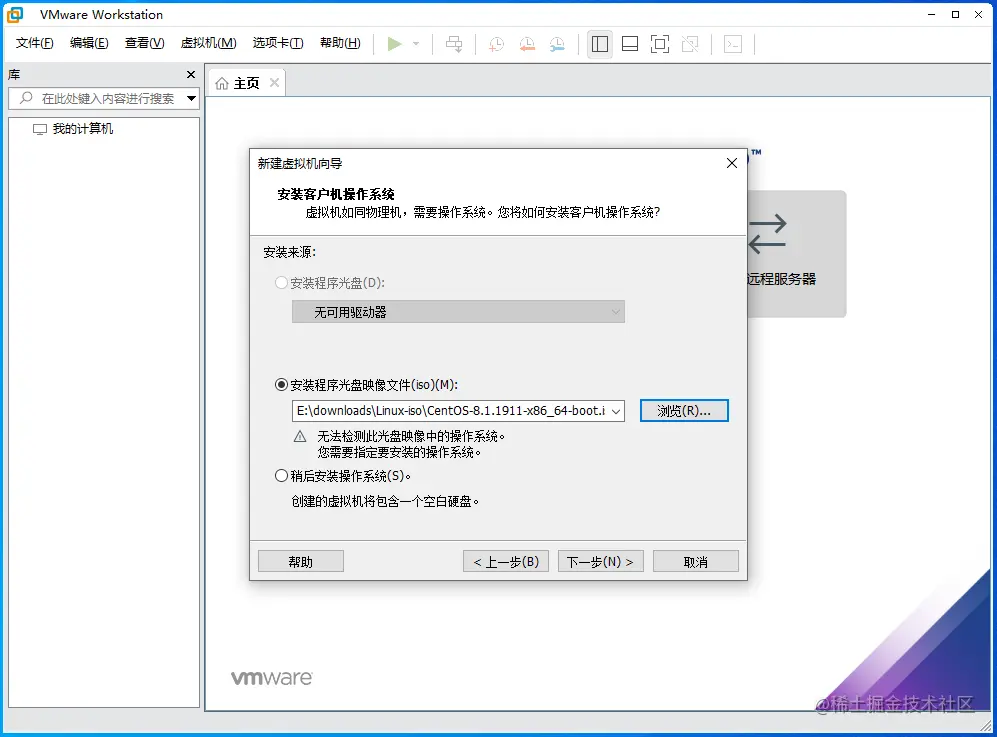Expand the power button dropdown arrow
The height and width of the screenshot is (737, 997).
(416, 44)
